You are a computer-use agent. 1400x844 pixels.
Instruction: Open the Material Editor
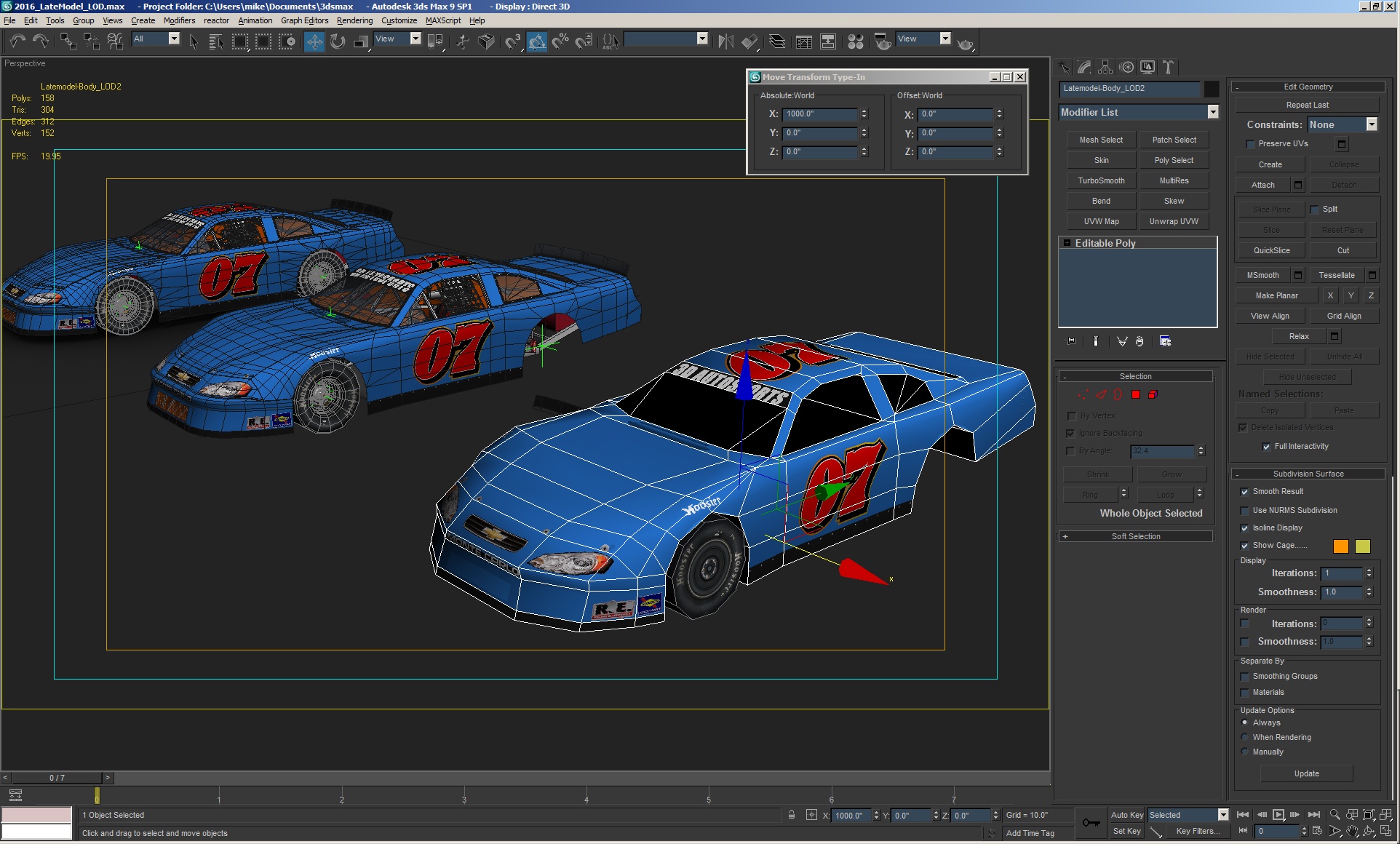click(x=856, y=41)
